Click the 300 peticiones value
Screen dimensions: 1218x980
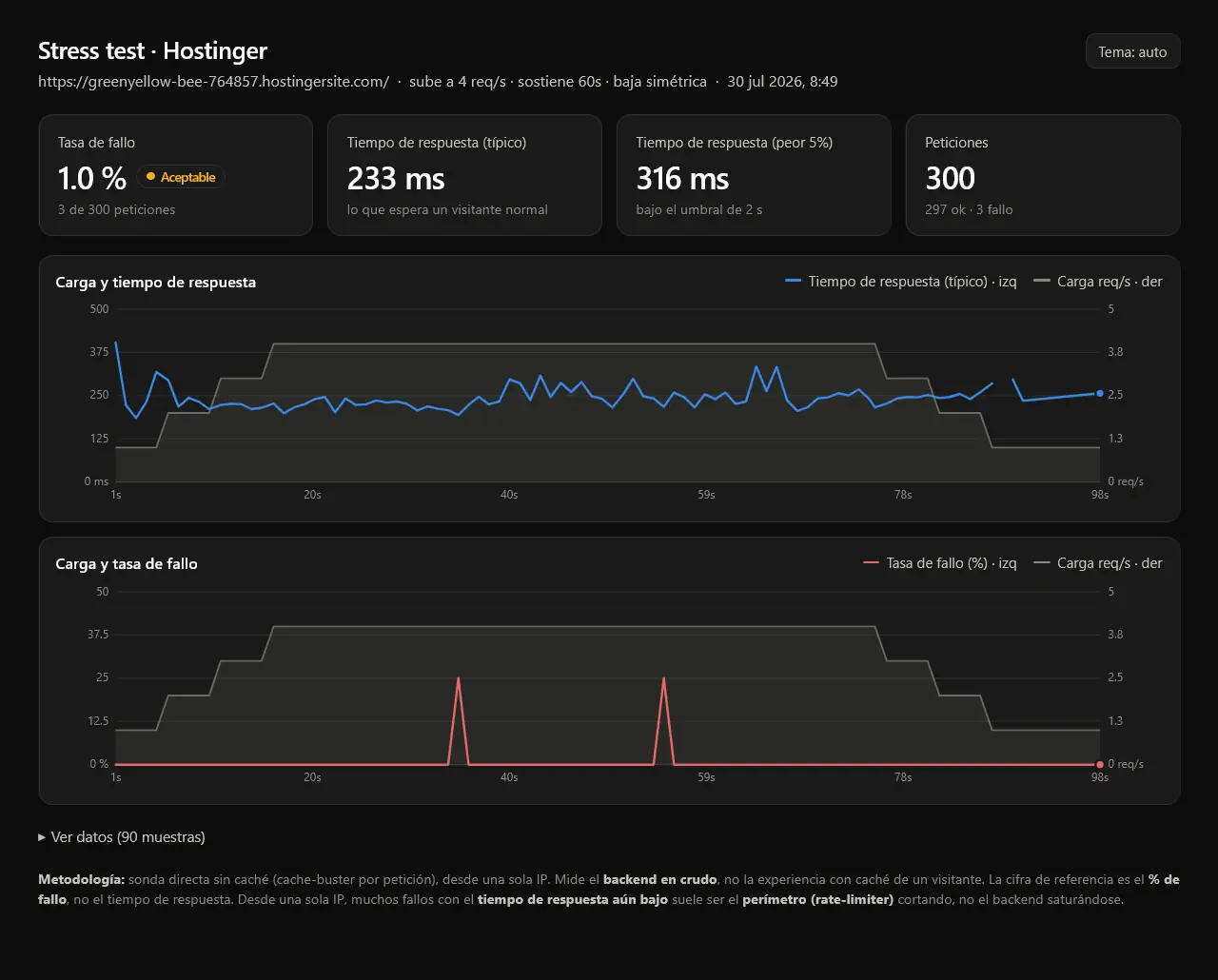tap(950, 178)
